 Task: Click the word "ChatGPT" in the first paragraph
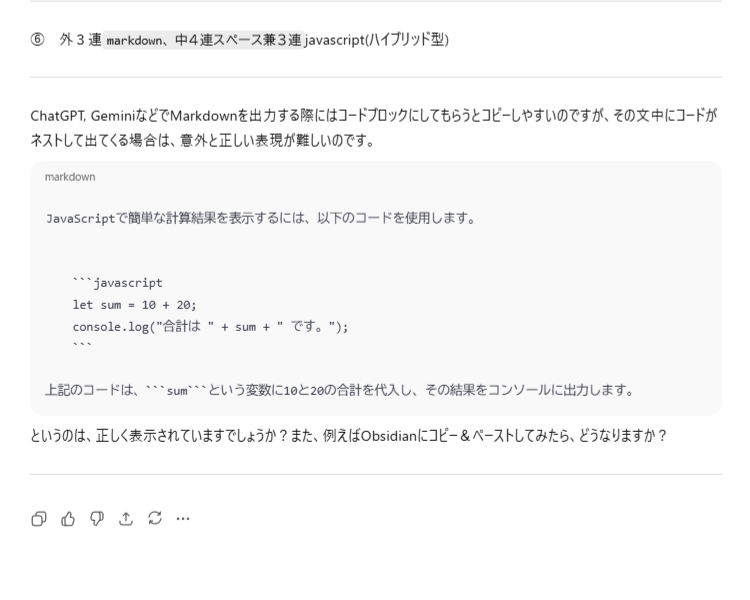56,117
